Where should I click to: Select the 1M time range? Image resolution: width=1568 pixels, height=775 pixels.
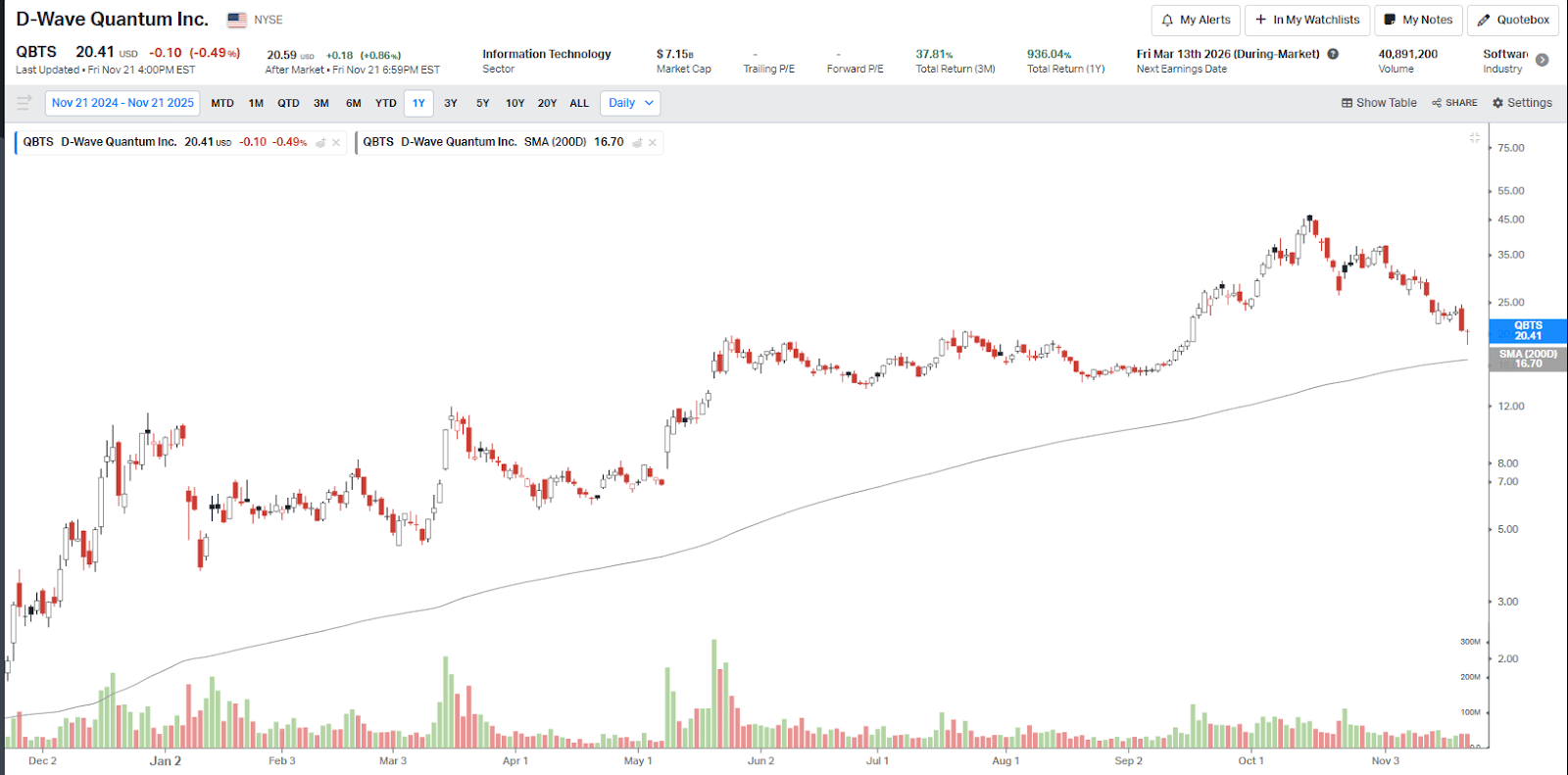[x=256, y=103]
